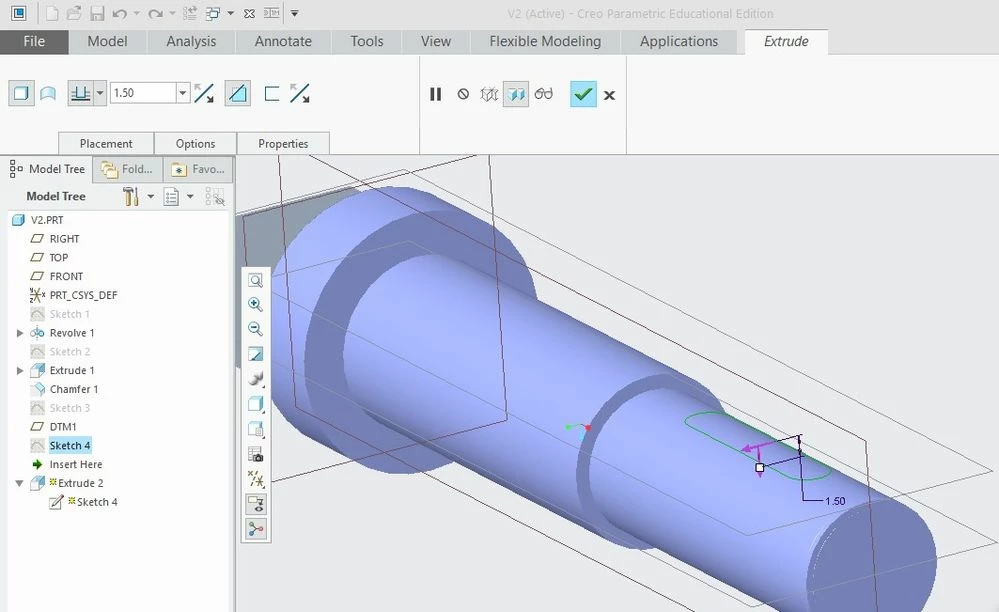Switch to the Favorites tab

point(198,169)
